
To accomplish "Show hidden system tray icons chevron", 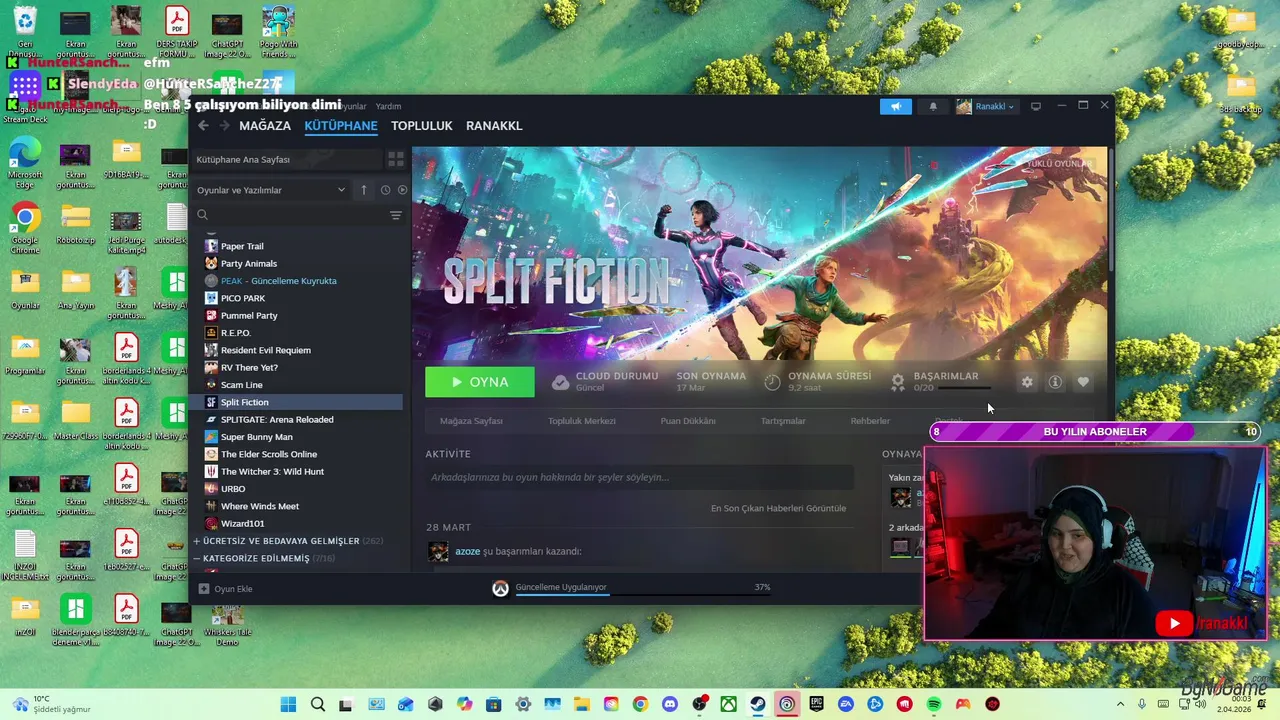I will click(x=1120, y=705).
